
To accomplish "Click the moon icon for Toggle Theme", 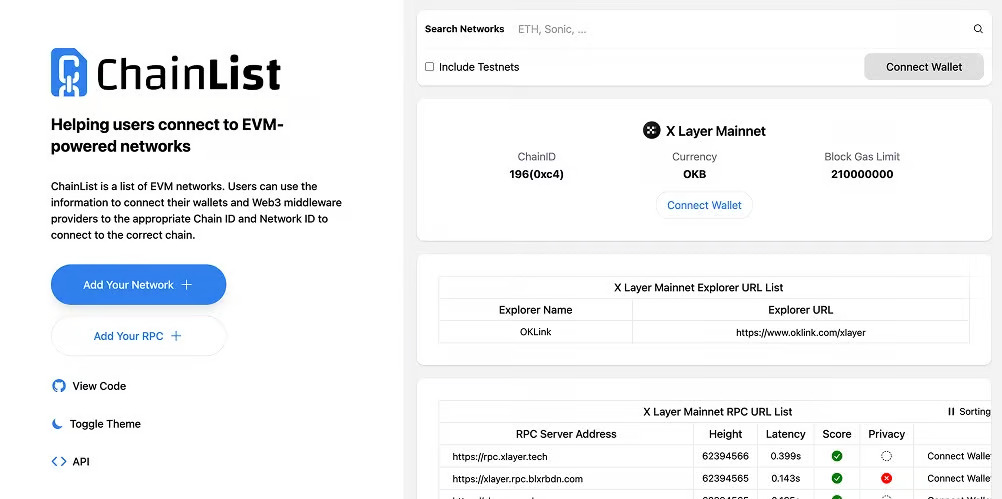I will pyautogui.click(x=58, y=424).
